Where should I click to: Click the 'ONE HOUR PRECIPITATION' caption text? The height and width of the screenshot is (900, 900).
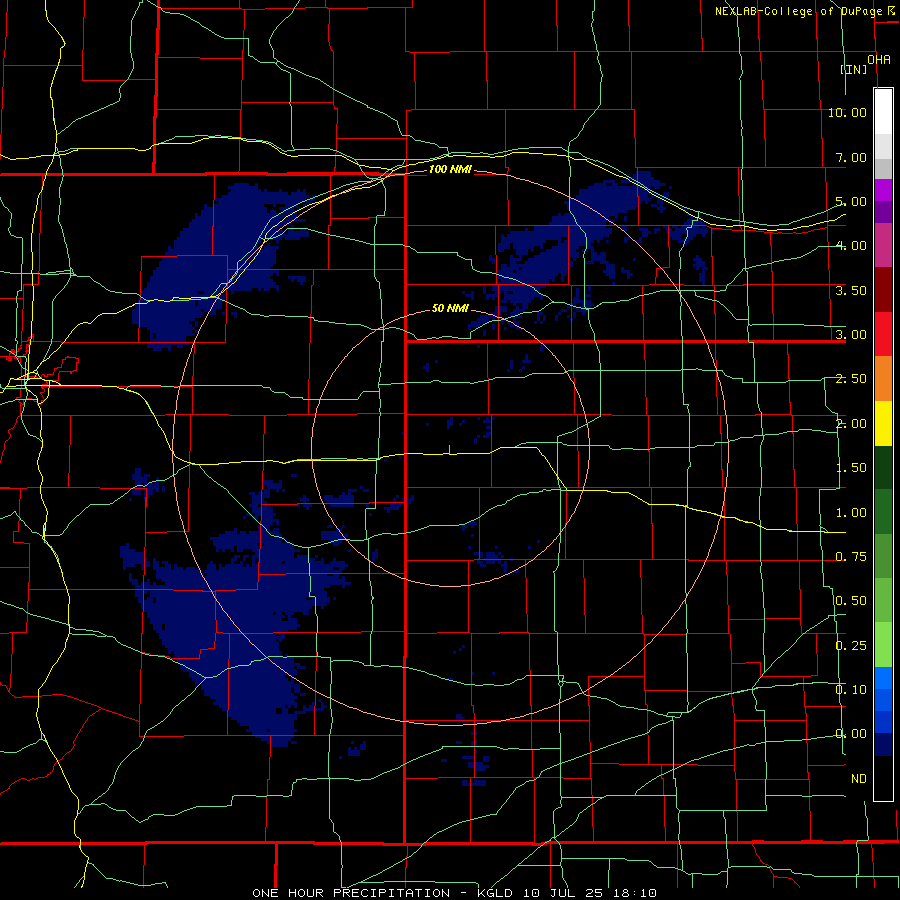(351, 893)
